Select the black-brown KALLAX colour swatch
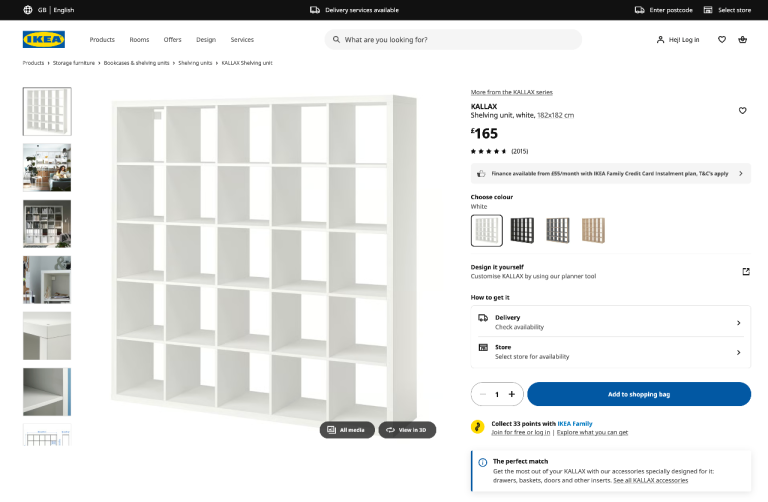Image resolution: width=768 pixels, height=502 pixels. [x=522, y=231]
